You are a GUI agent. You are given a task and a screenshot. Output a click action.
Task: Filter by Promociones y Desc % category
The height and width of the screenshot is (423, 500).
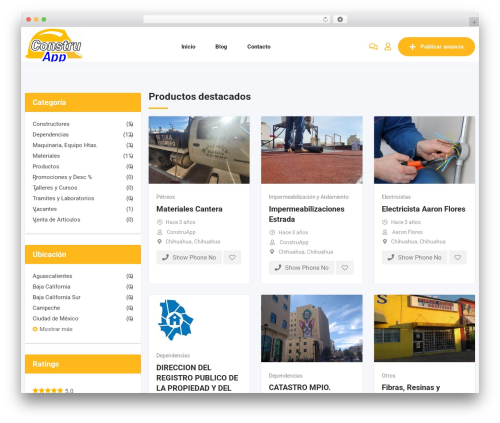tap(62, 177)
